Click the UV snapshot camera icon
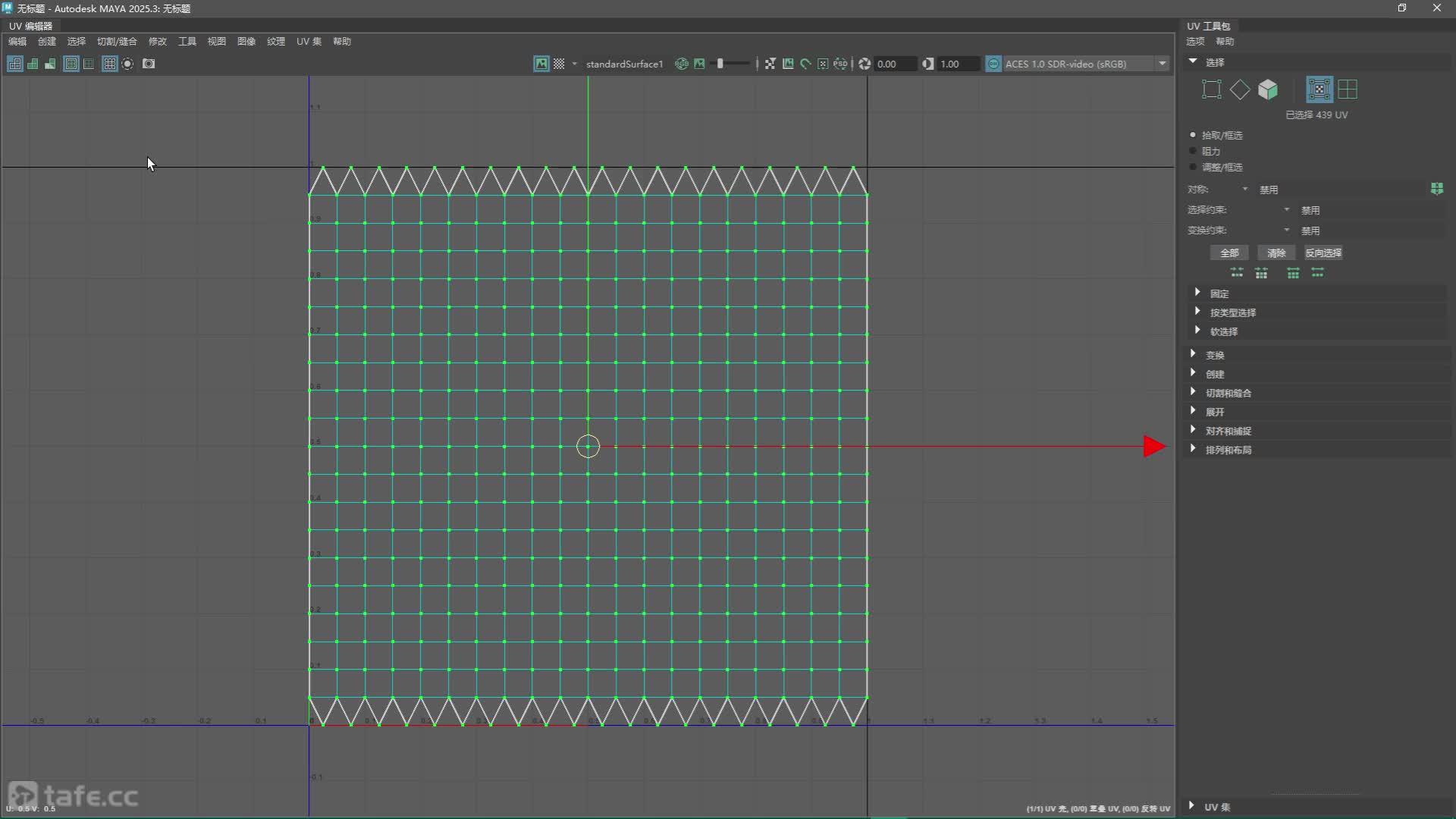The width and height of the screenshot is (1456, 819). point(149,64)
